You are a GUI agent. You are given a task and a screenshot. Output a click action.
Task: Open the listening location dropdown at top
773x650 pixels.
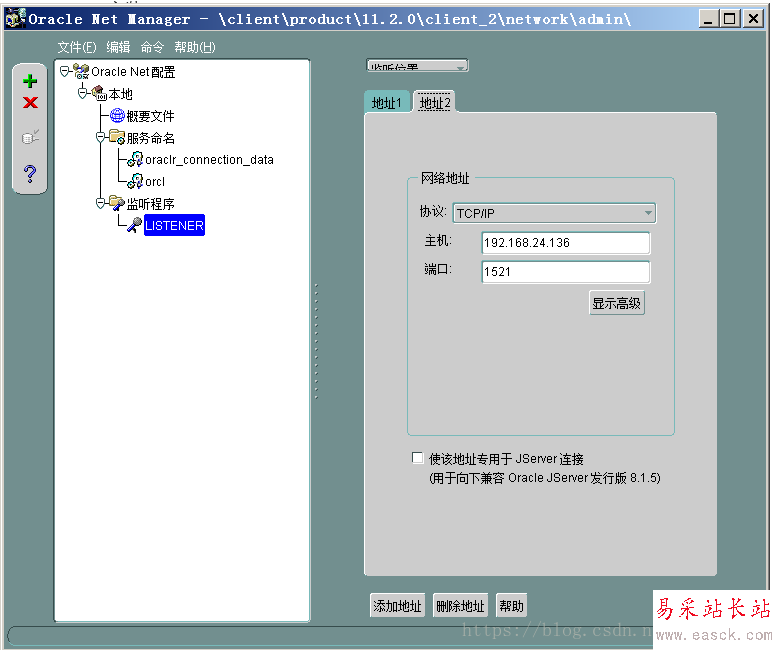pyautogui.click(x=418, y=66)
